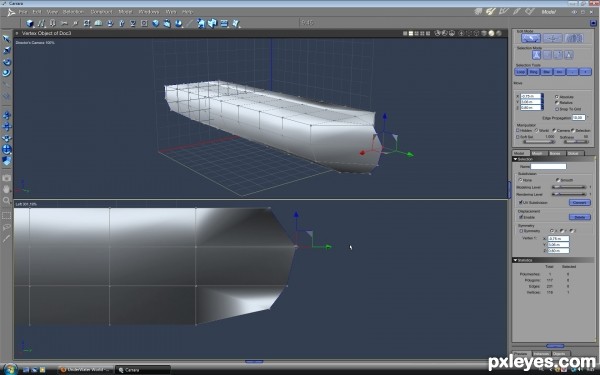Enable the Snap To Grid checkbox
Screen dimensions: 600x375
pos(557,109)
